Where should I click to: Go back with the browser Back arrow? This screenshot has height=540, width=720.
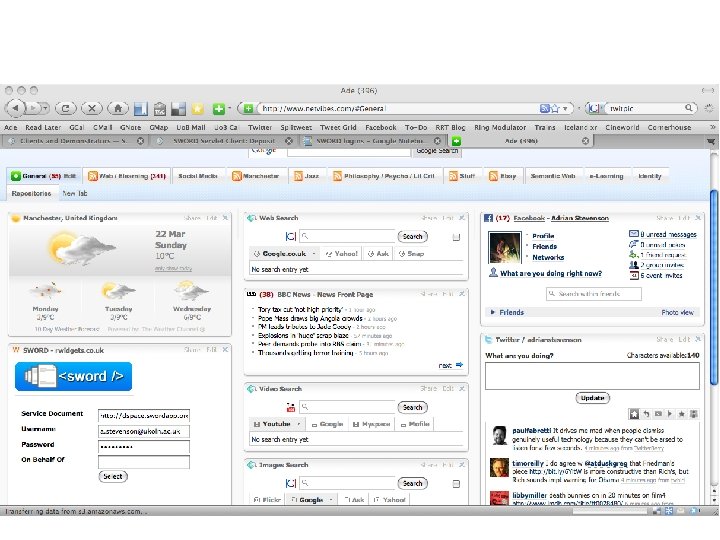point(15,108)
